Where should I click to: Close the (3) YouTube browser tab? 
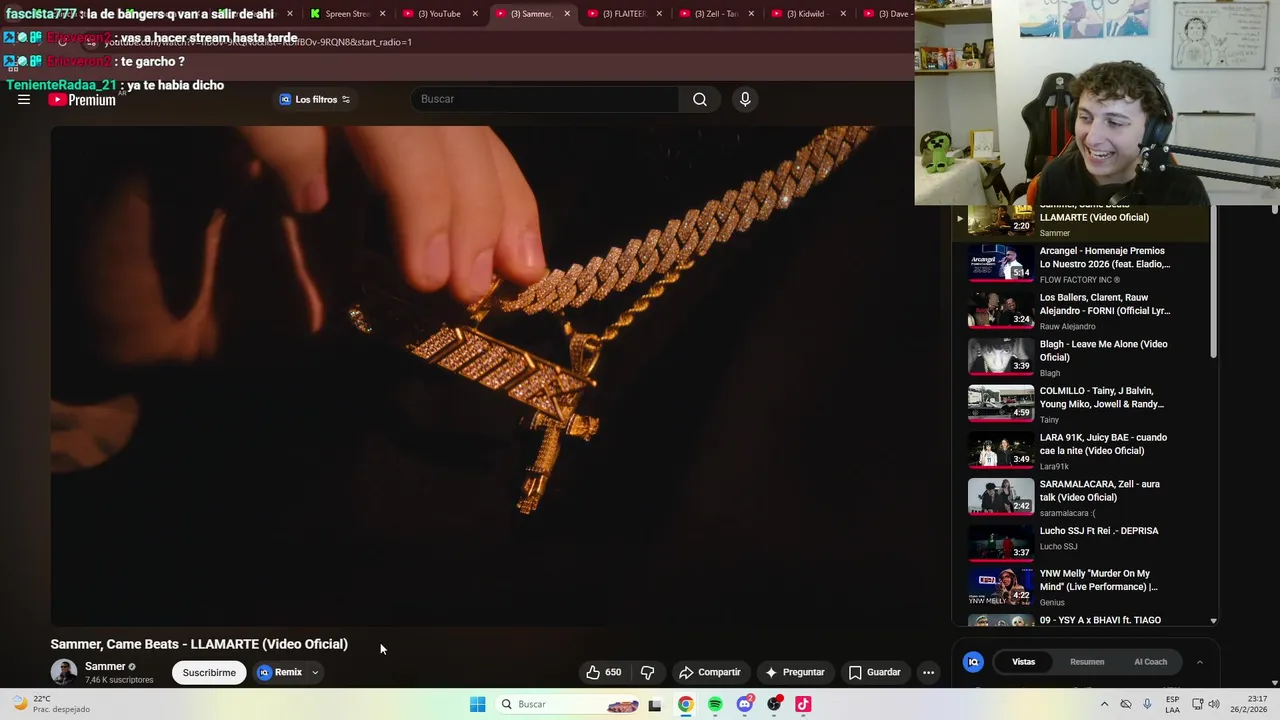point(475,14)
